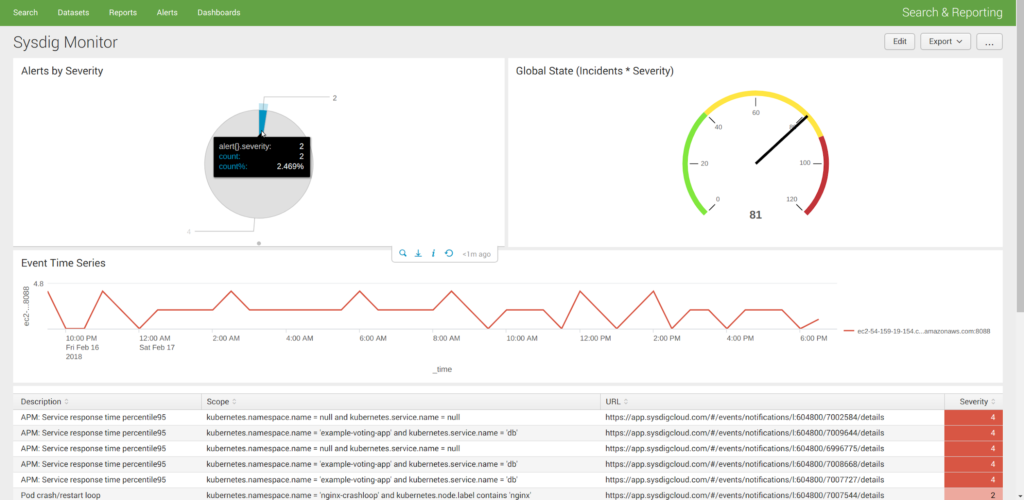Click the 'Alerts by Severity' panel title
The height and width of the screenshot is (500, 1024).
(x=62, y=70)
